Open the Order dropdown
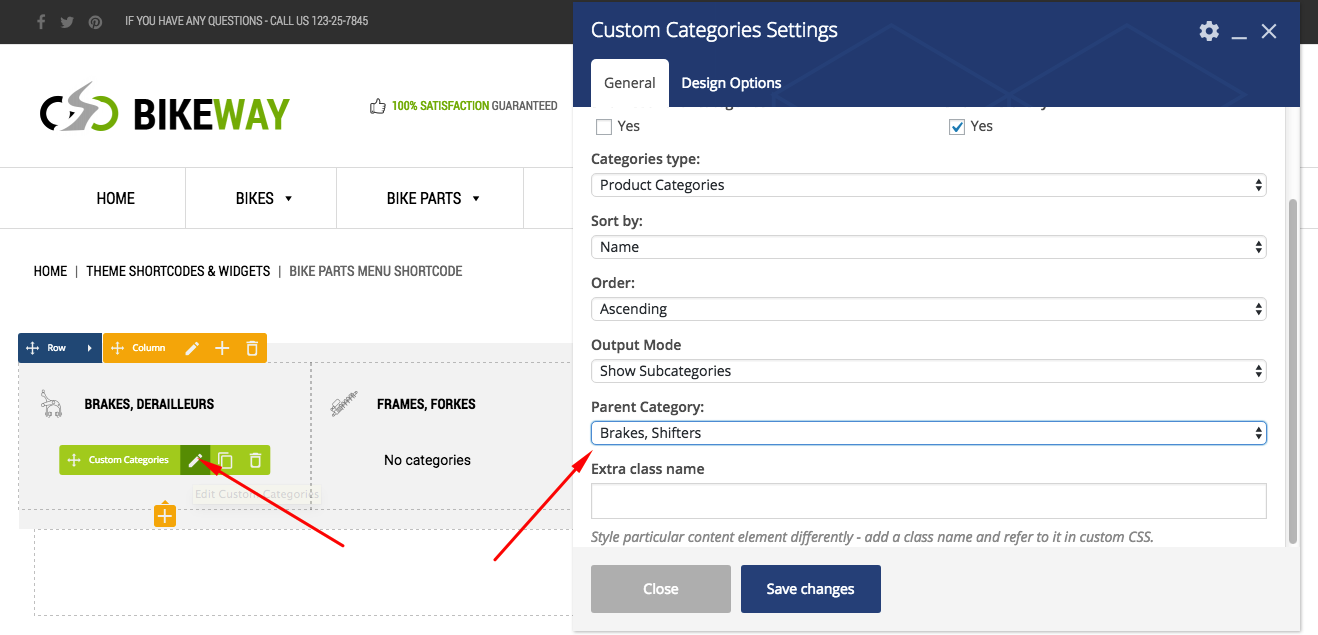 (929, 309)
